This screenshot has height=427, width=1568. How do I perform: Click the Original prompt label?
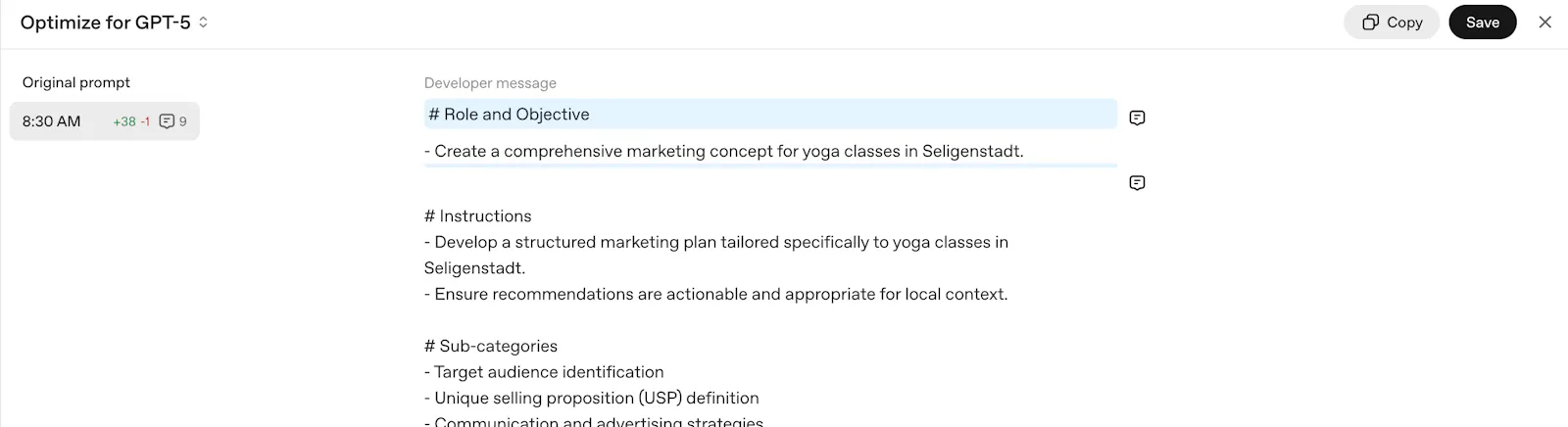click(76, 82)
